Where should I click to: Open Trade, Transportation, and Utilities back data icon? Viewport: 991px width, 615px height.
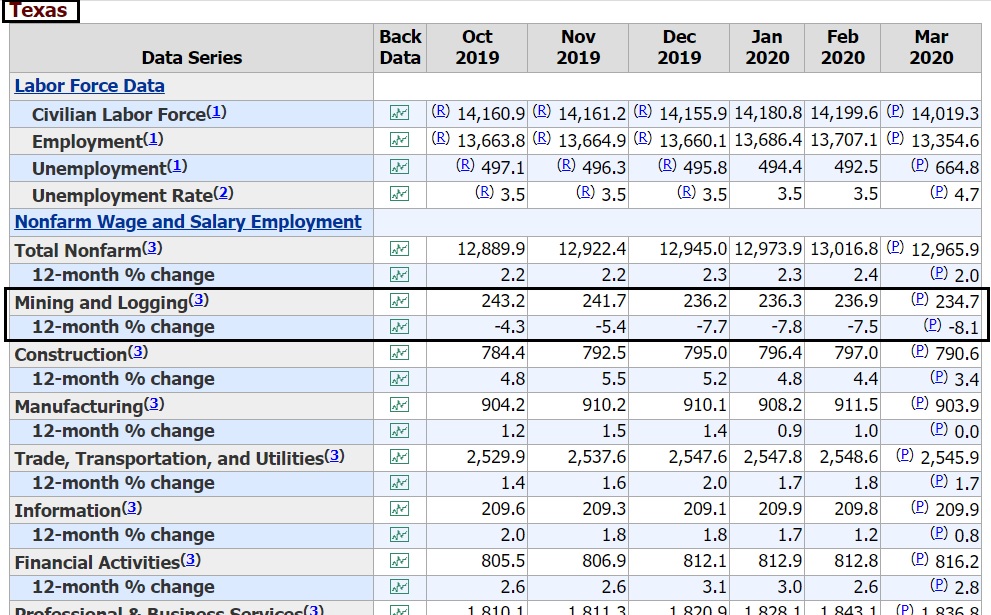tap(400, 457)
